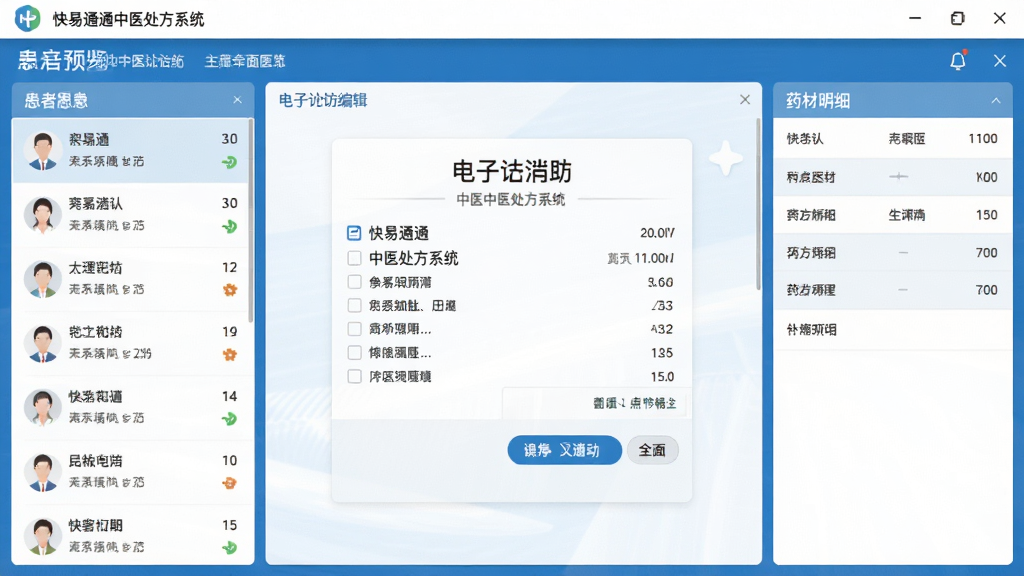The width and height of the screenshot is (1024, 576).
Task: Check the box for item 15.0
Action: click(354, 376)
